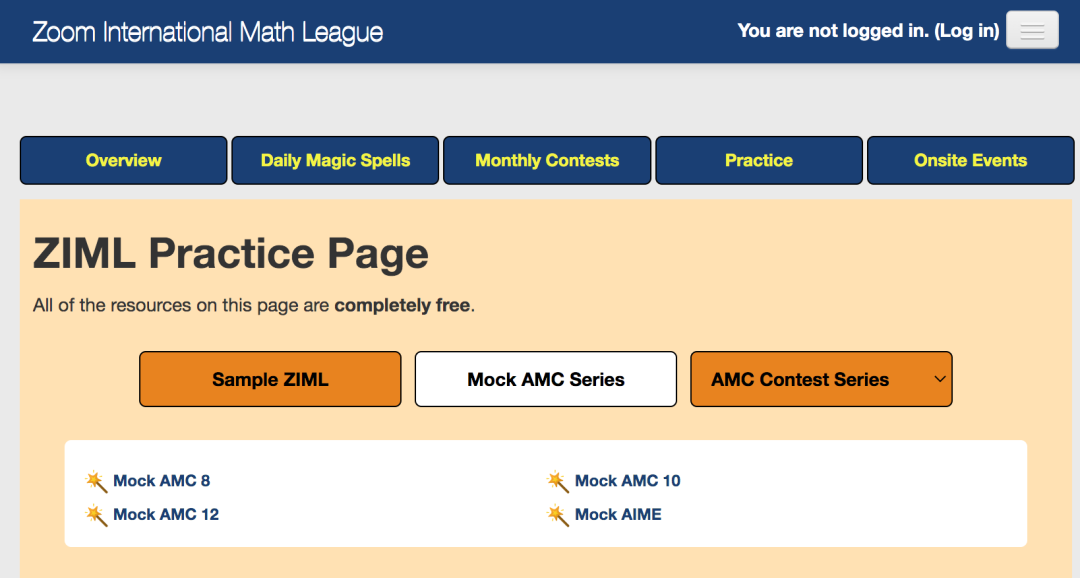Open the Mock AMC 8 link

pyautogui.click(x=162, y=481)
